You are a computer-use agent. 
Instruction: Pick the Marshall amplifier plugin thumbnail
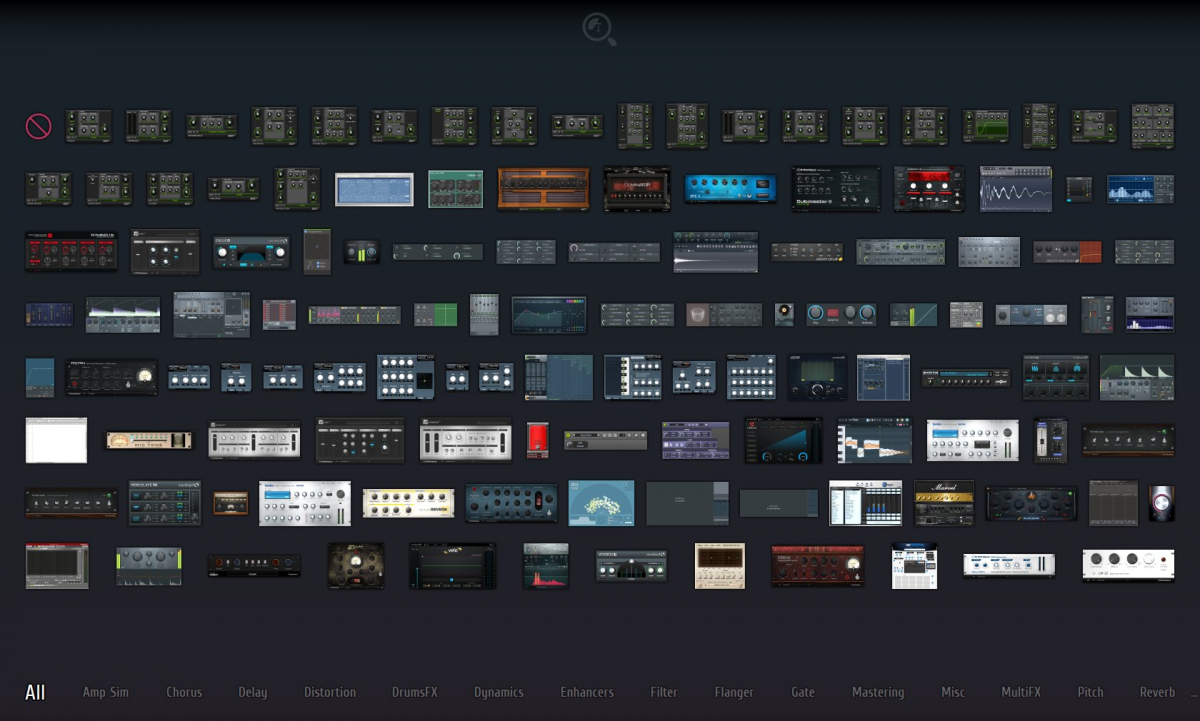(x=943, y=502)
